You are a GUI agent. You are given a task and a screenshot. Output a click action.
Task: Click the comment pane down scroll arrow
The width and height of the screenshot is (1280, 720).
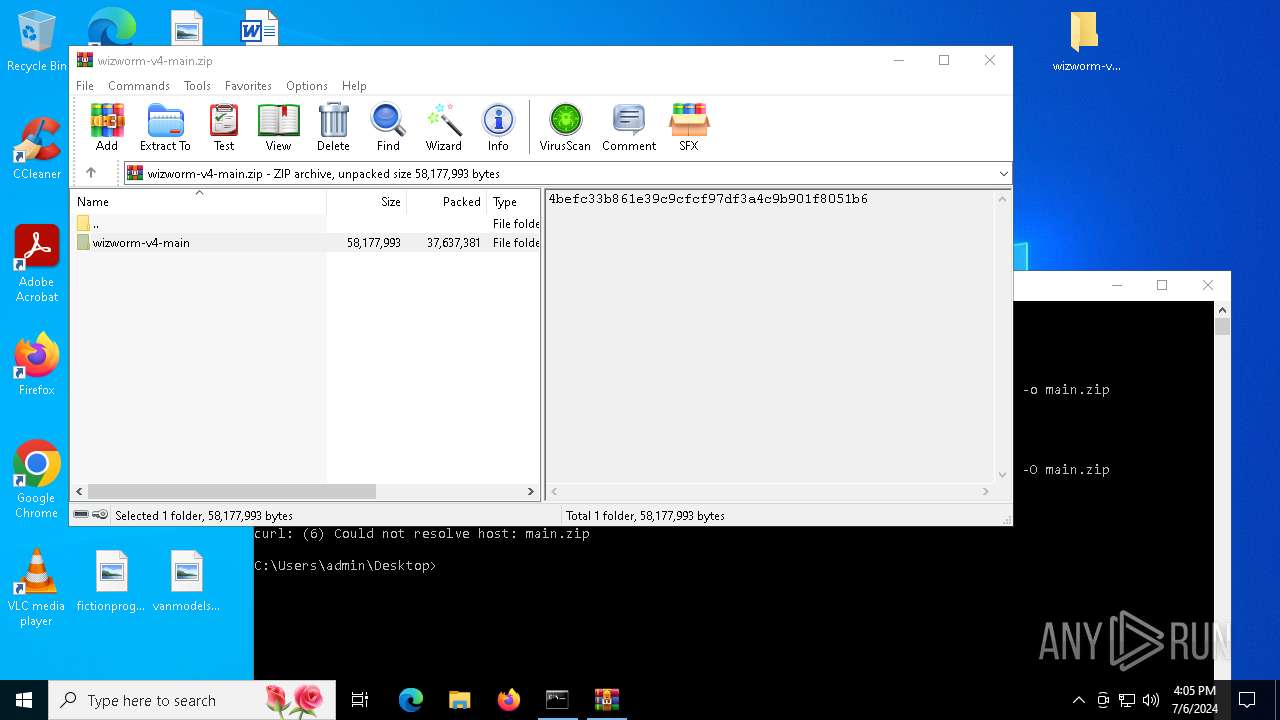tap(1002, 476)
